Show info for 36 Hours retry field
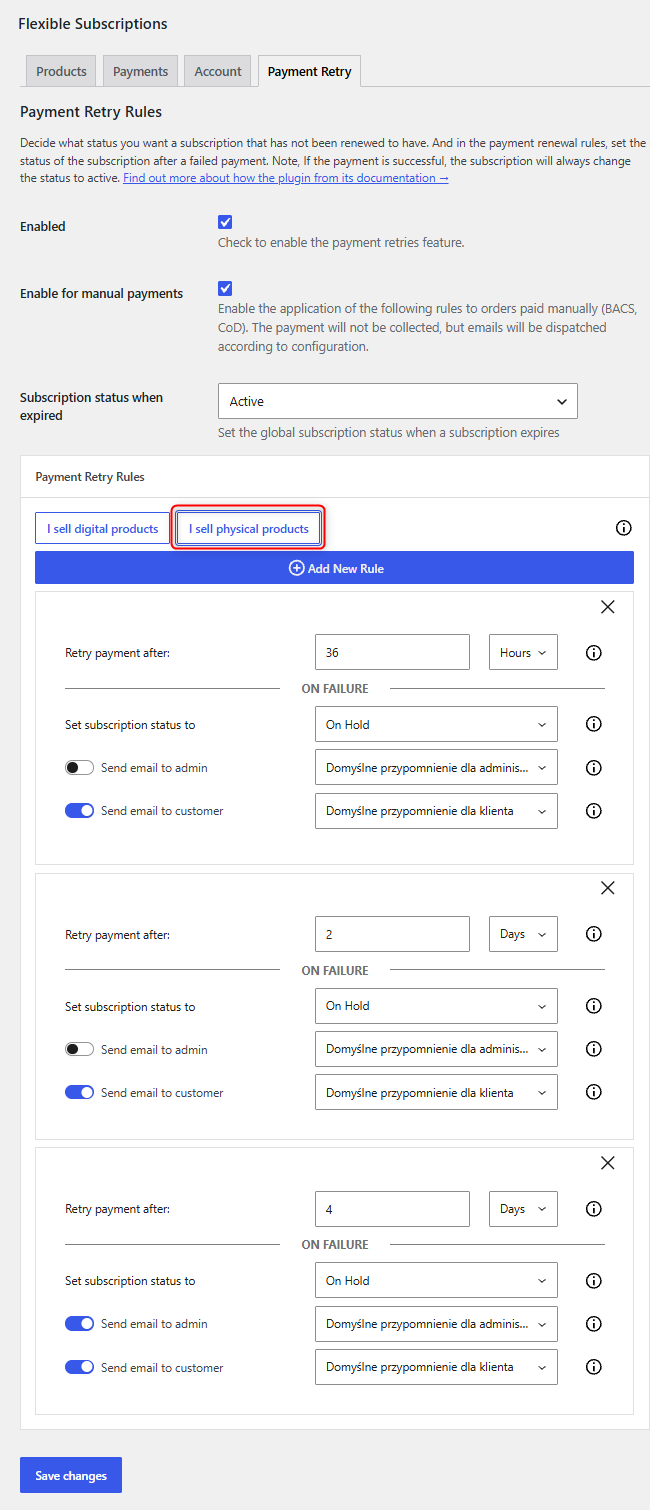650x1510 pixels. click(x=593, y=653)
